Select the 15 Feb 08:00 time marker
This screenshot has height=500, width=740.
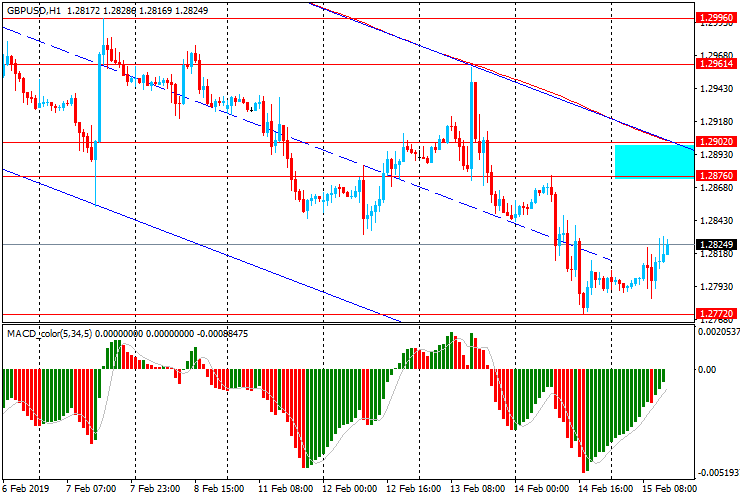point(670,489)
